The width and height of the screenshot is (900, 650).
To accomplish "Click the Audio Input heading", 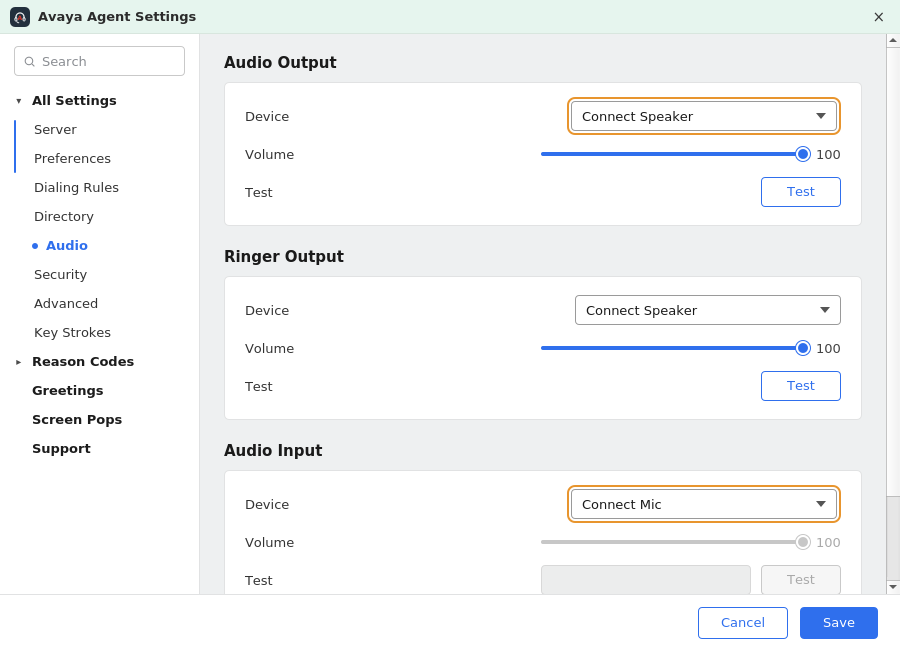I will pos(273,451).
